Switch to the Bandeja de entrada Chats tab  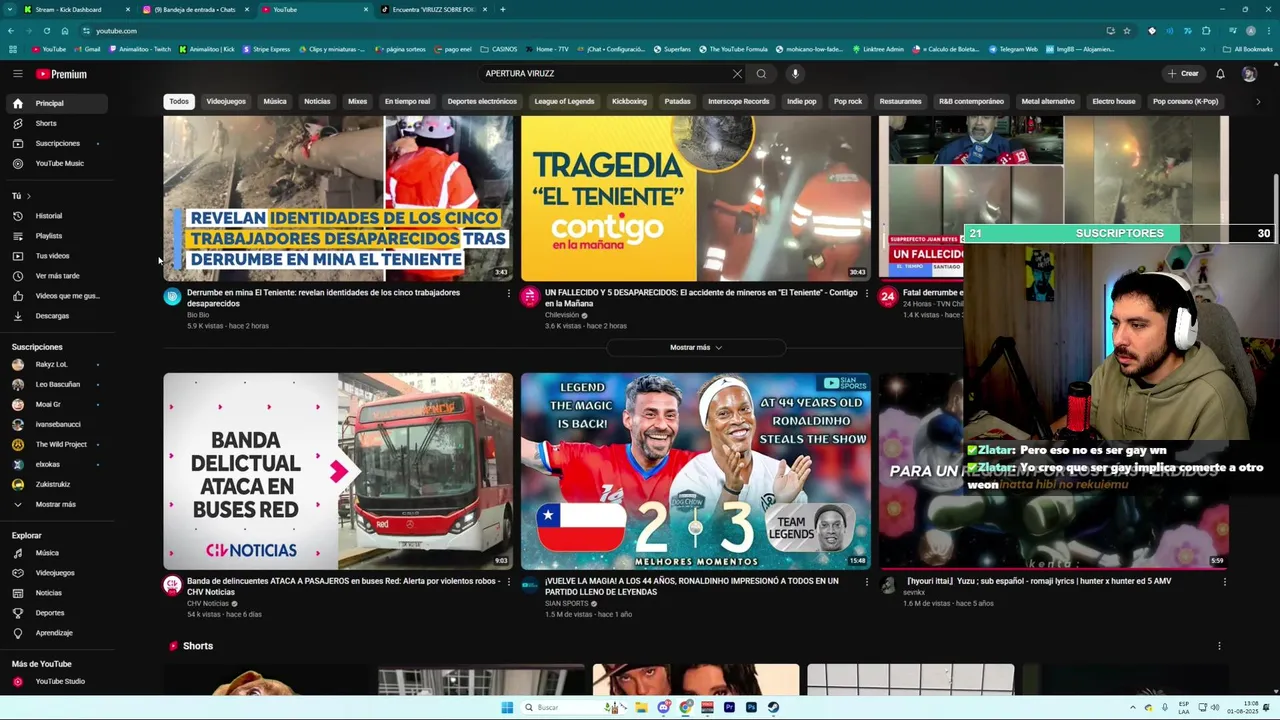(195, 10)
